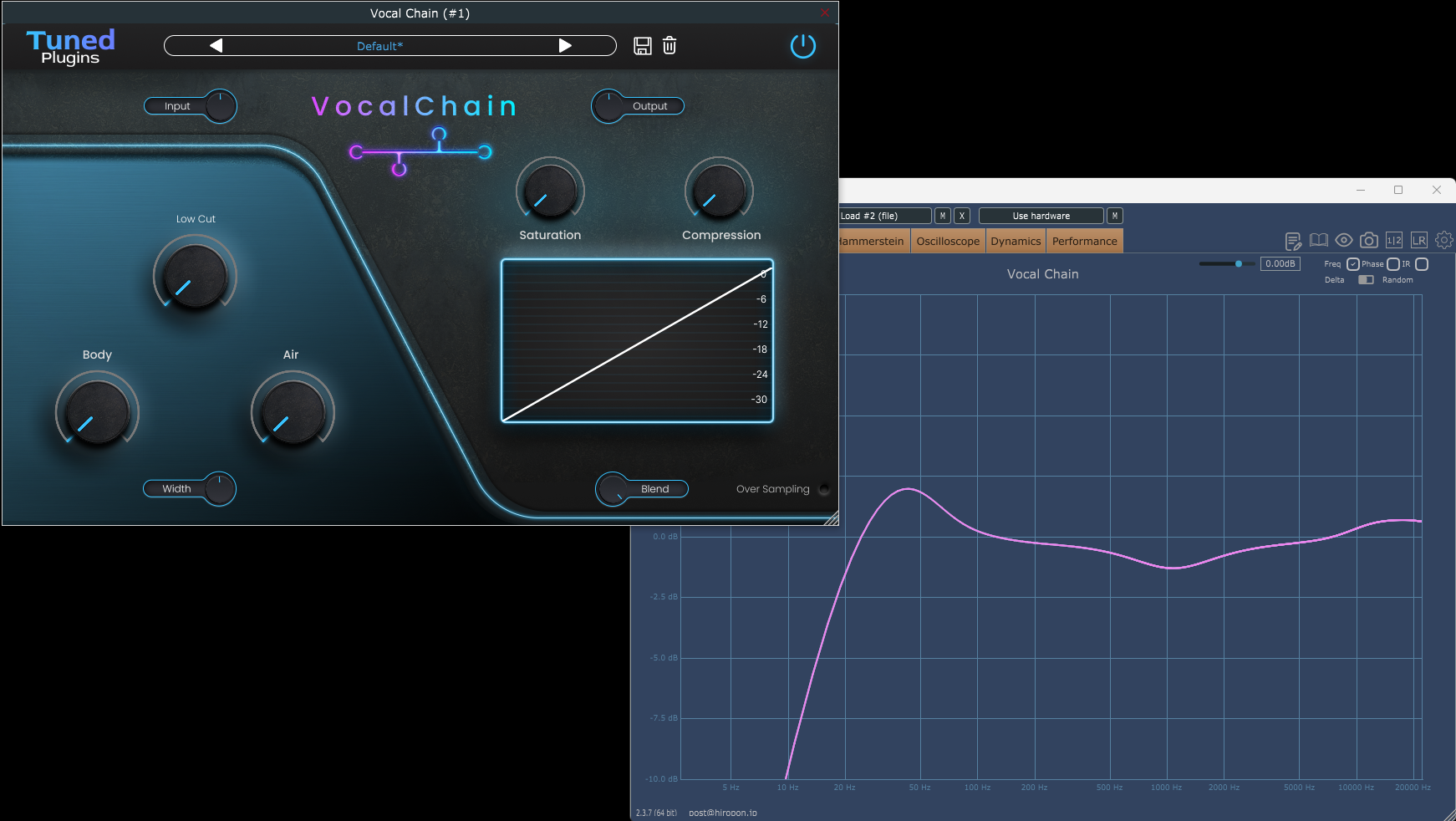Click the VocalChain title logo text
This screenshot has width=1456, height=821.
(x=415, y=106)
